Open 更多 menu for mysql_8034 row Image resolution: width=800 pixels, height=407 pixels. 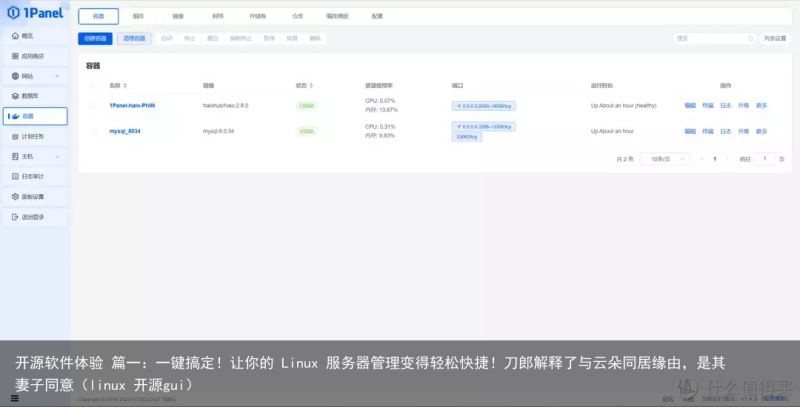[x=761, y=131]
